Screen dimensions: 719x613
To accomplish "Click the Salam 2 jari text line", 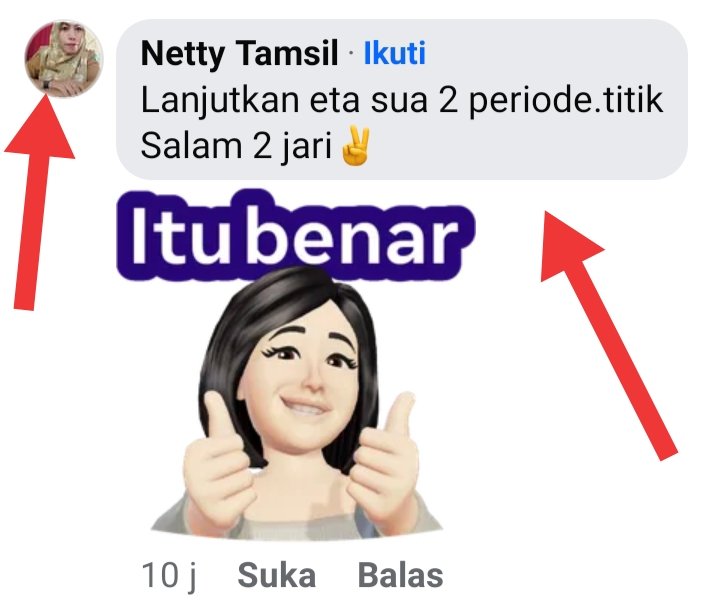I will (236, 147).
